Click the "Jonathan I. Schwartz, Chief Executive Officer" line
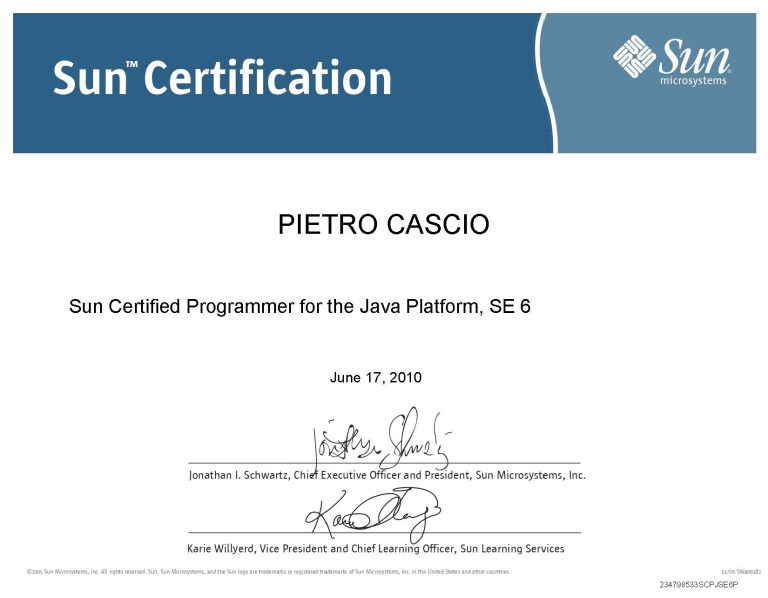Image resolution: width=768 pixels, height=598 pixels. [387, 475]
